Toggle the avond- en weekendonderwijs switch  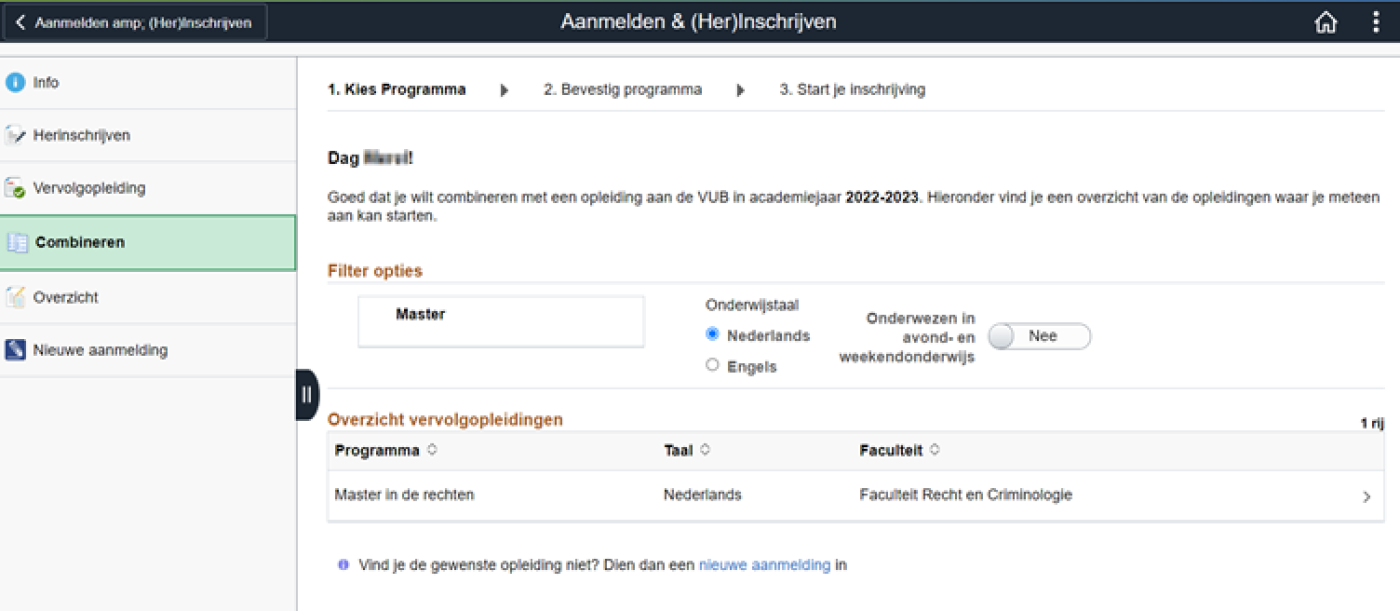coord(1039,337)
